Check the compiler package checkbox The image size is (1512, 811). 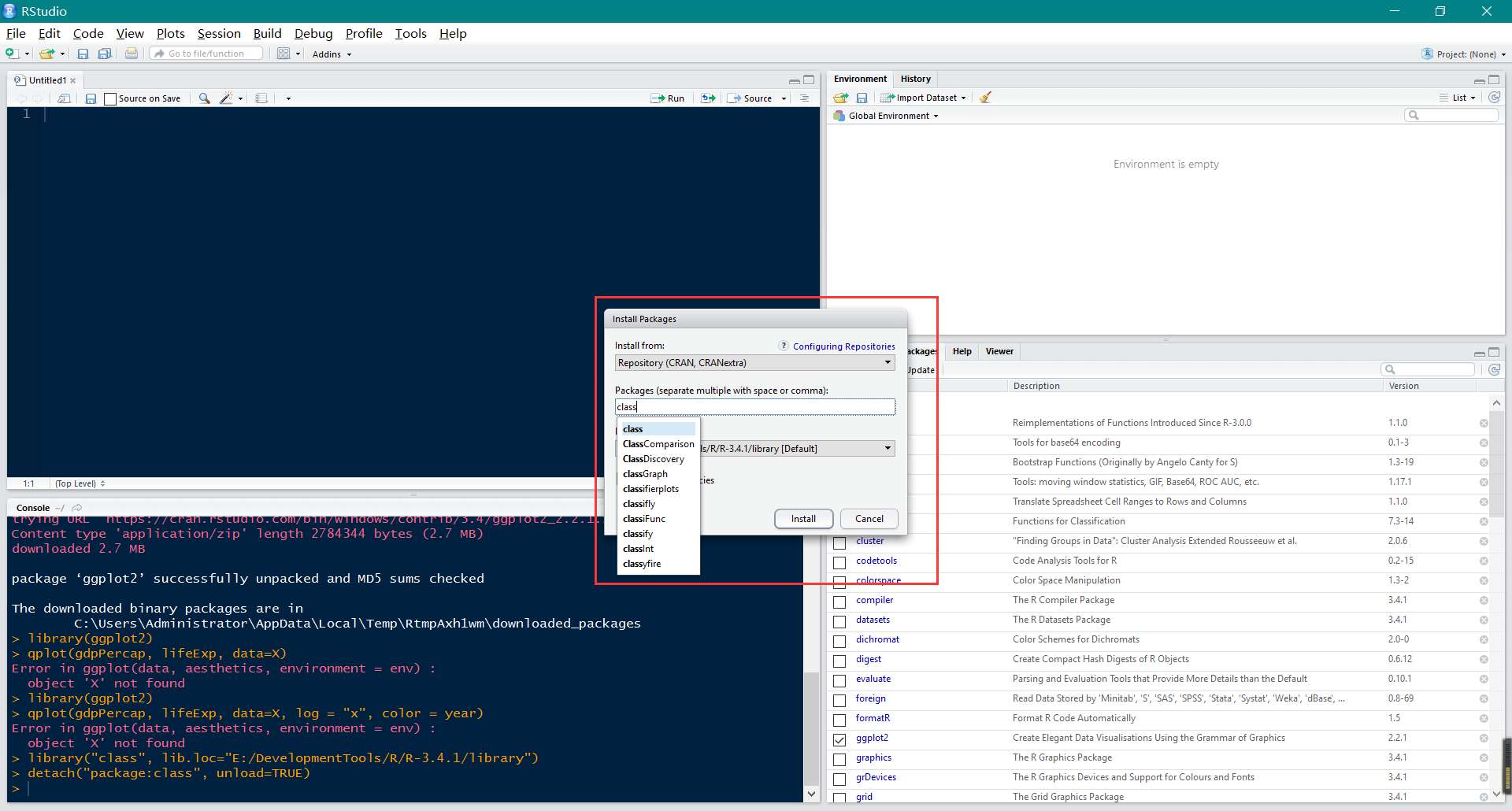(839, 602)
